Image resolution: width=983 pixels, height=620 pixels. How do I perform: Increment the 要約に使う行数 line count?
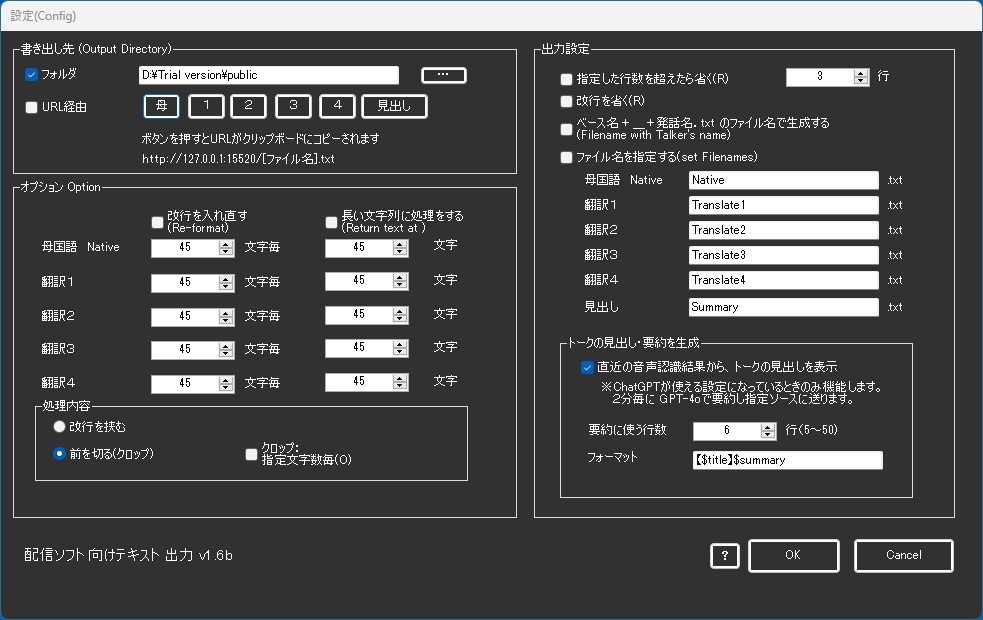tap(768, 427)
